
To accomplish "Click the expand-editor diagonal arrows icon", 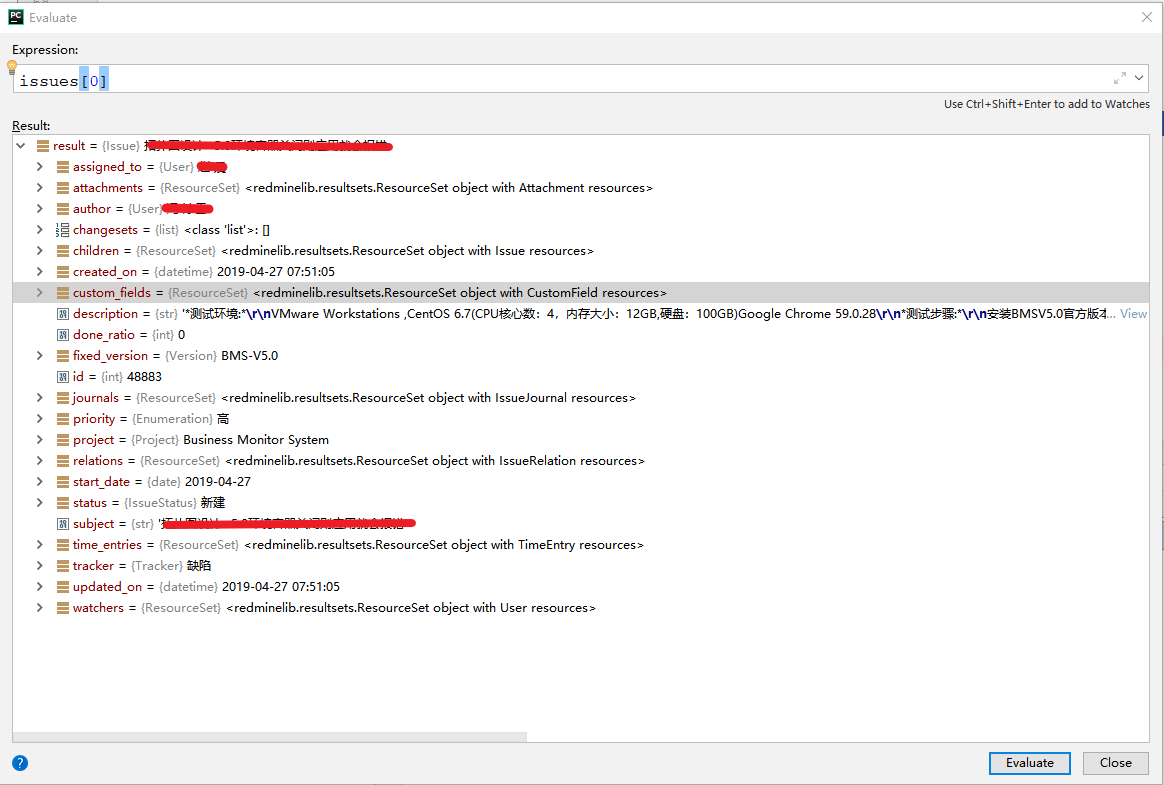I will click(x=1120, y=77).
